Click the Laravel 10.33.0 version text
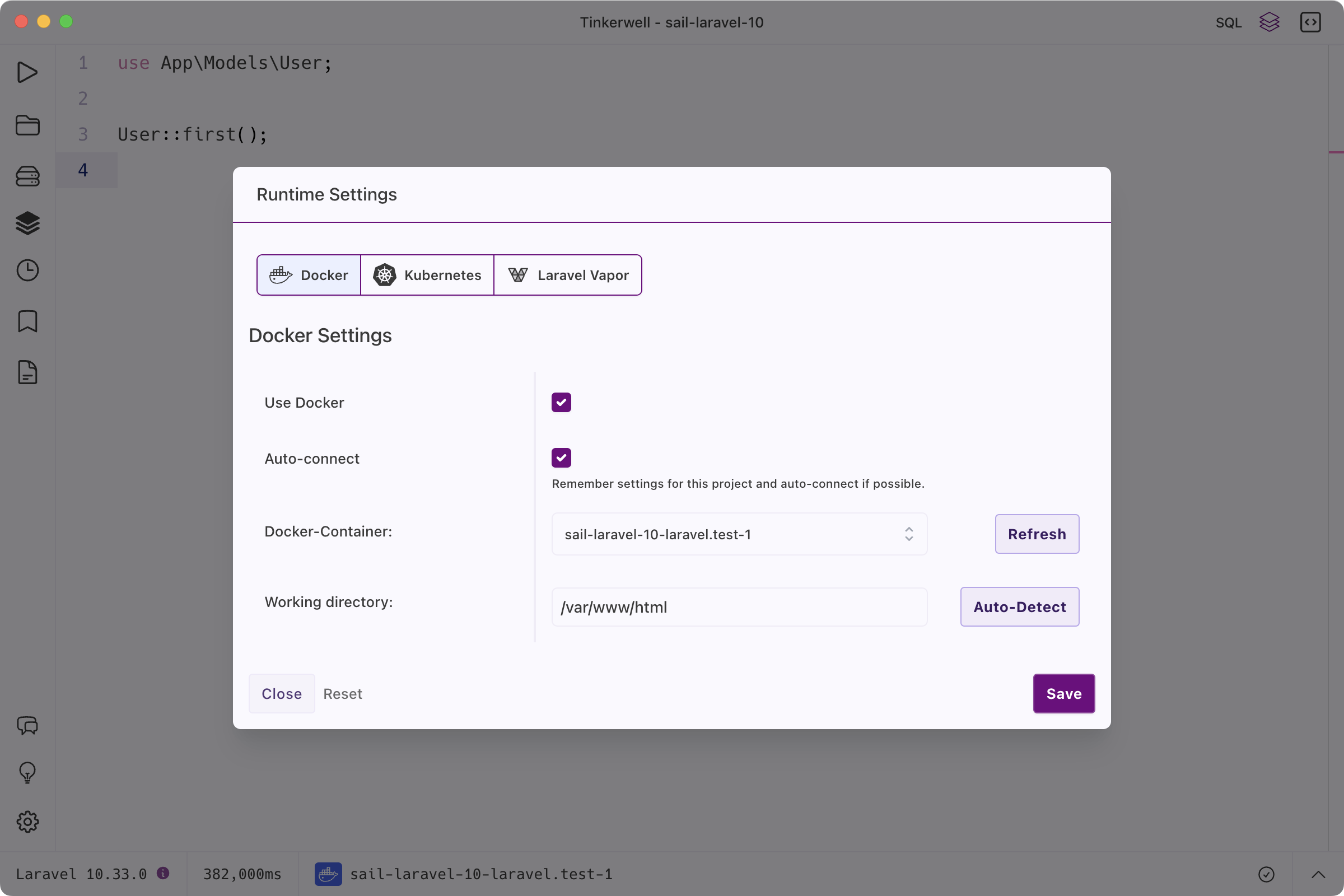 coord(81,874)
